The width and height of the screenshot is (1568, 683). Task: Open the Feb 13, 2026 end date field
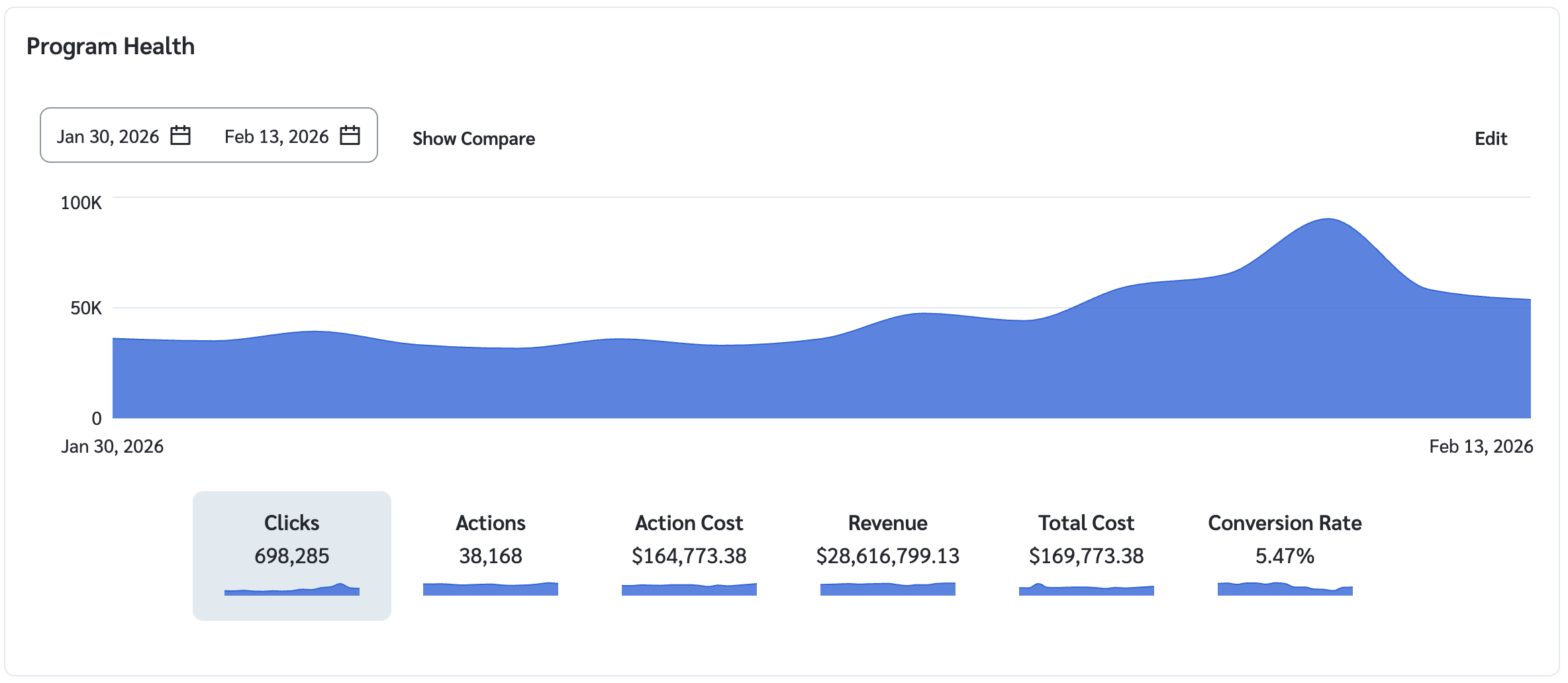coord(276,136)
